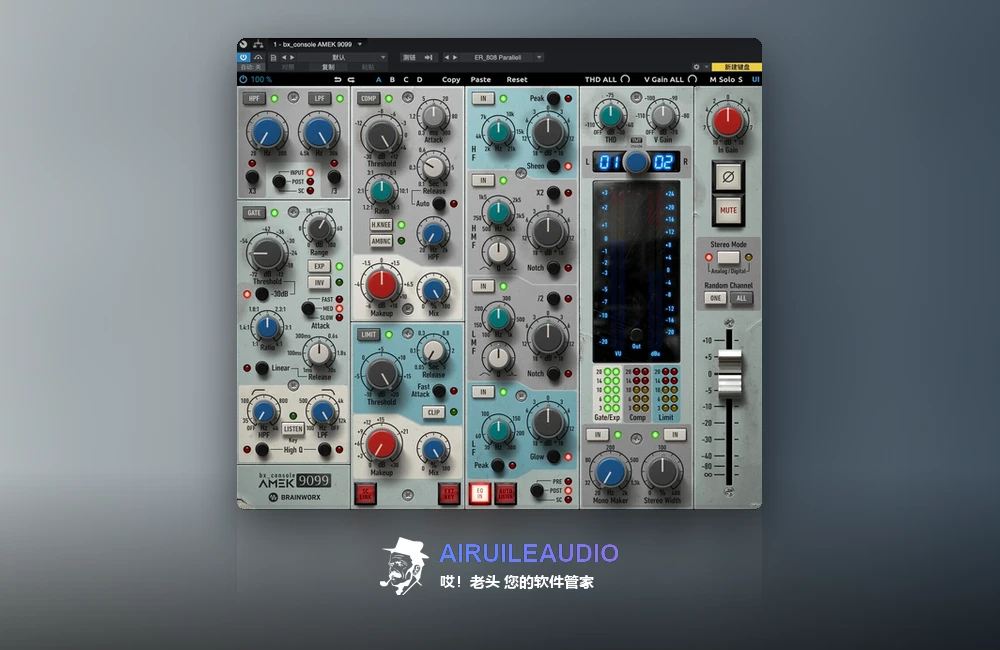1000x650 pixels.
Task: Toggle the LPF enable button
Action: (x=319, y=98)
